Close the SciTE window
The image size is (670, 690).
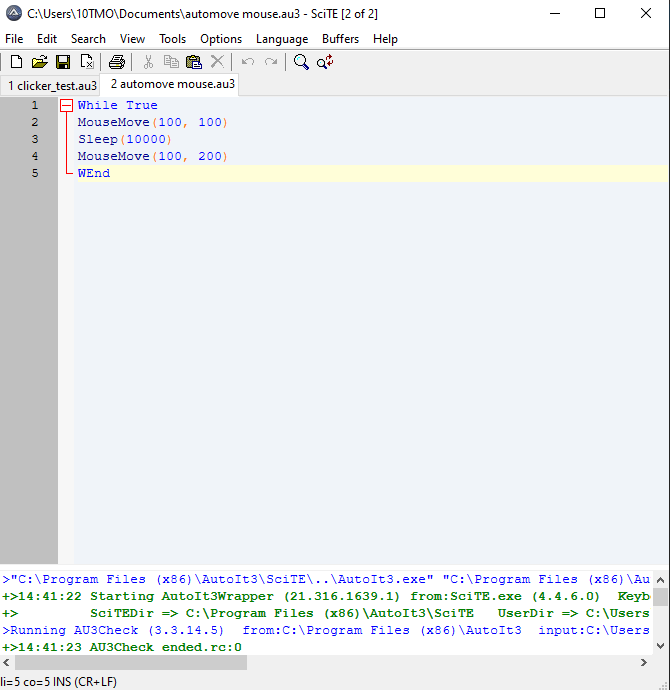click(x=646, y=13)
